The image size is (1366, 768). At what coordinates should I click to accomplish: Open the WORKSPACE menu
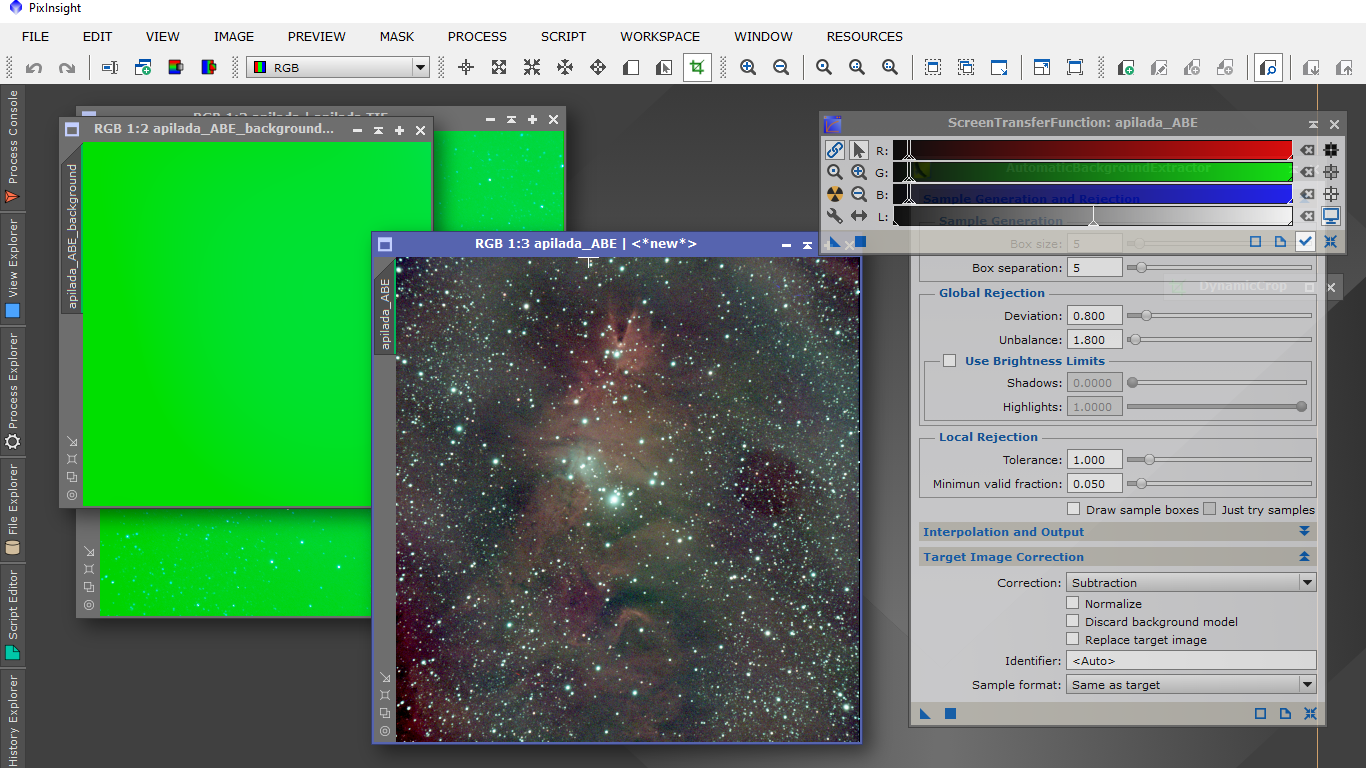click(660, 36)
